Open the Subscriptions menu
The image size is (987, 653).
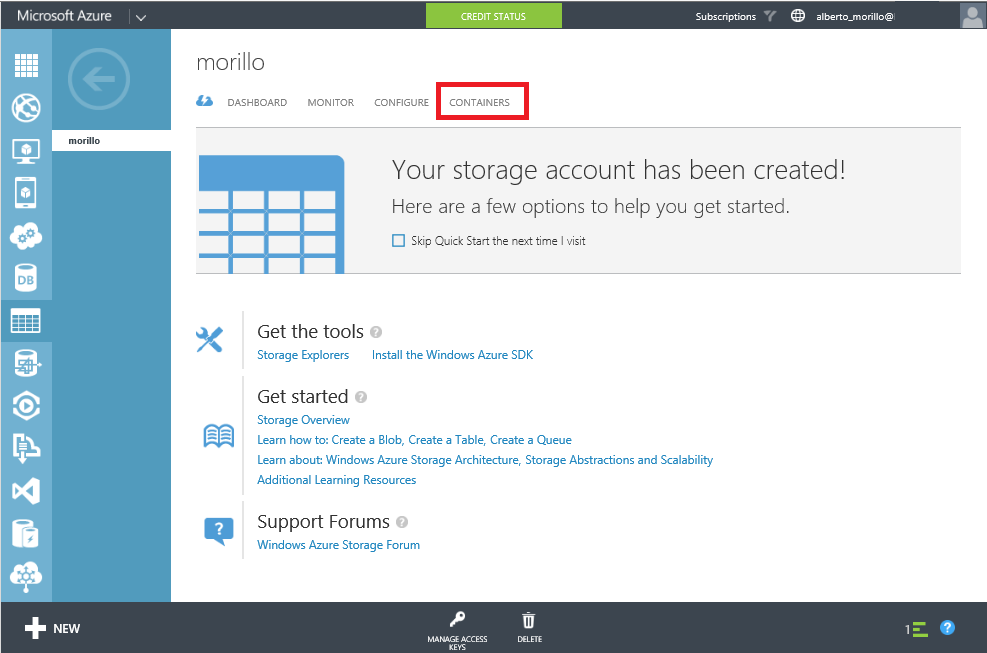(x=726, y=16)
